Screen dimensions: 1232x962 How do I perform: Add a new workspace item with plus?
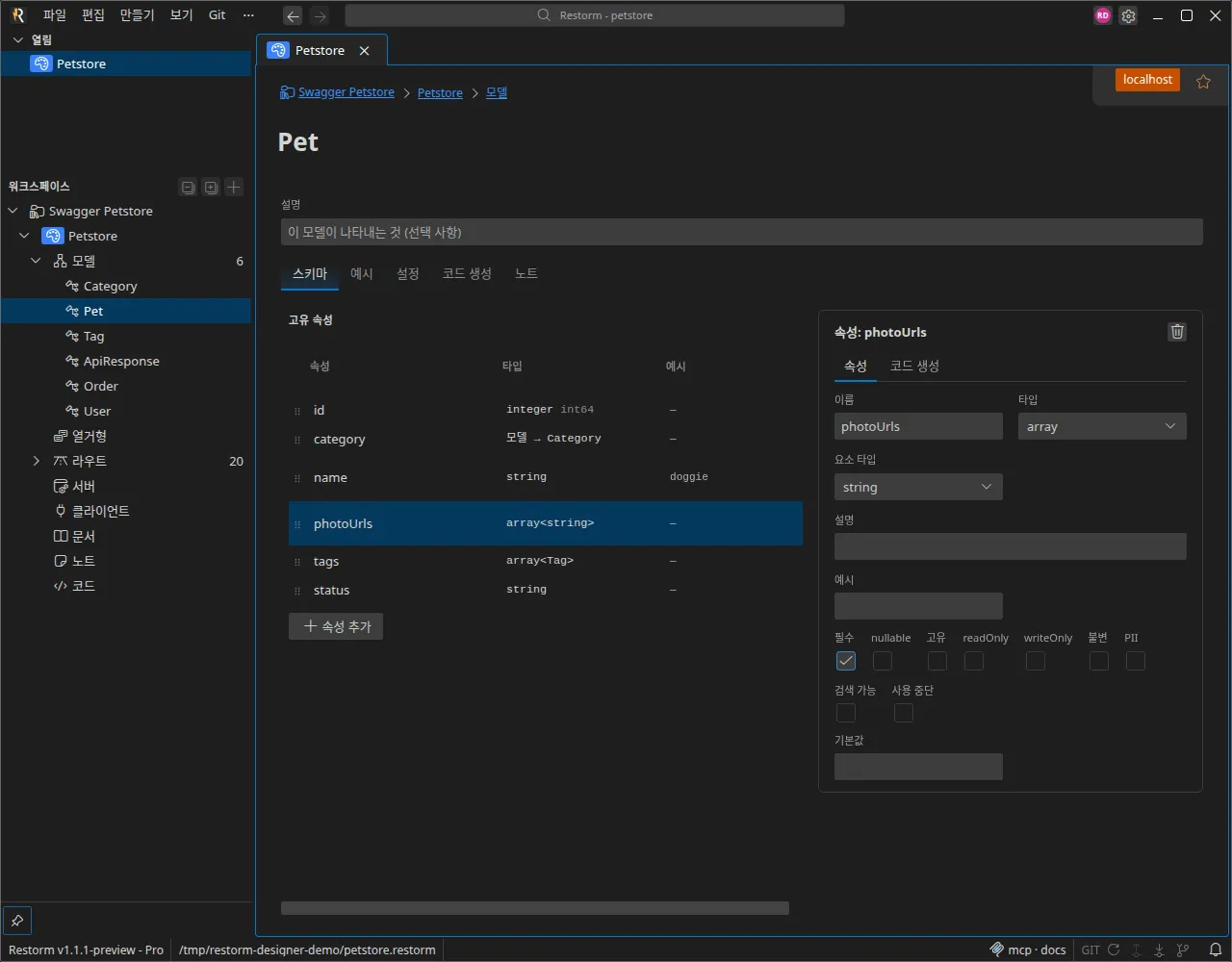[x=234, y=187]
